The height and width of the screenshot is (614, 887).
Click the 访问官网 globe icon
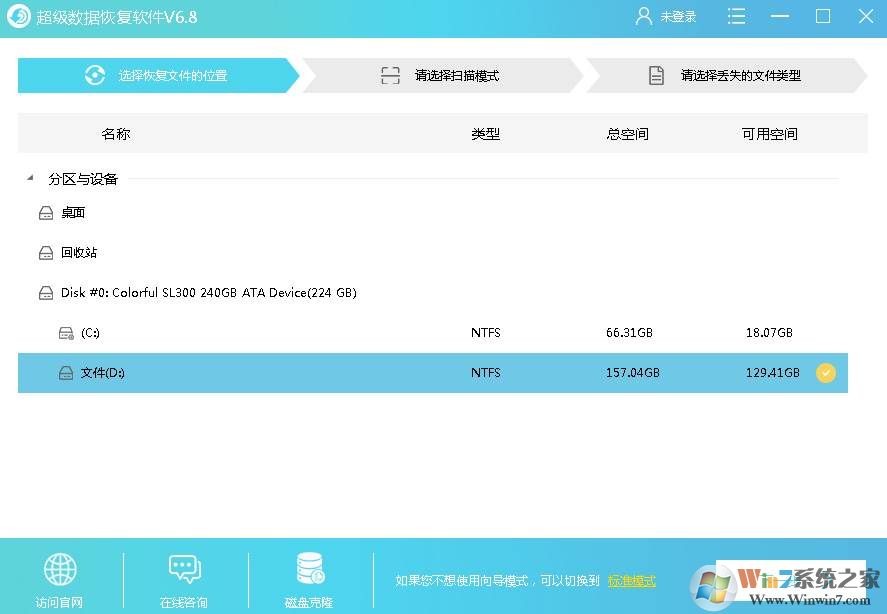[x=60, y=567]
